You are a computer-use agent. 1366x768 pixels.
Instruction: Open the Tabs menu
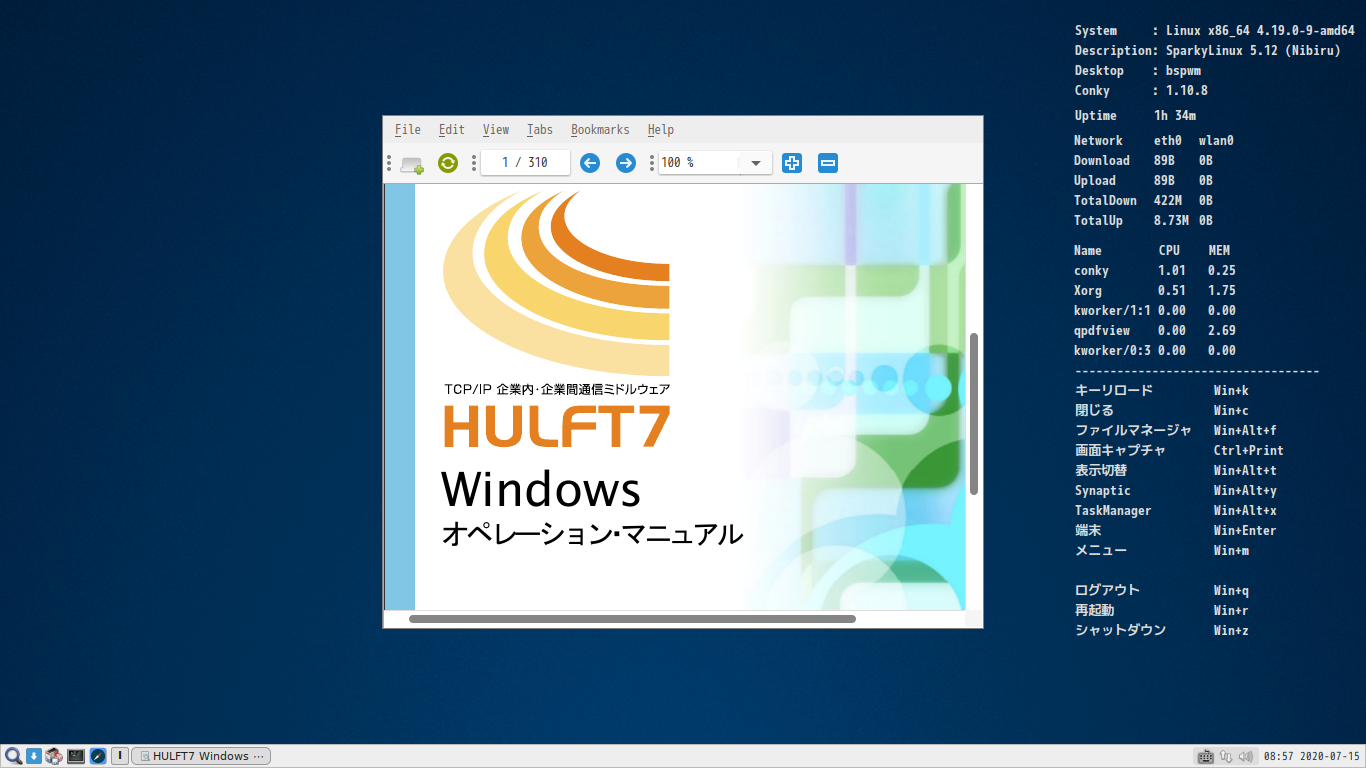[x=540, y=130]
